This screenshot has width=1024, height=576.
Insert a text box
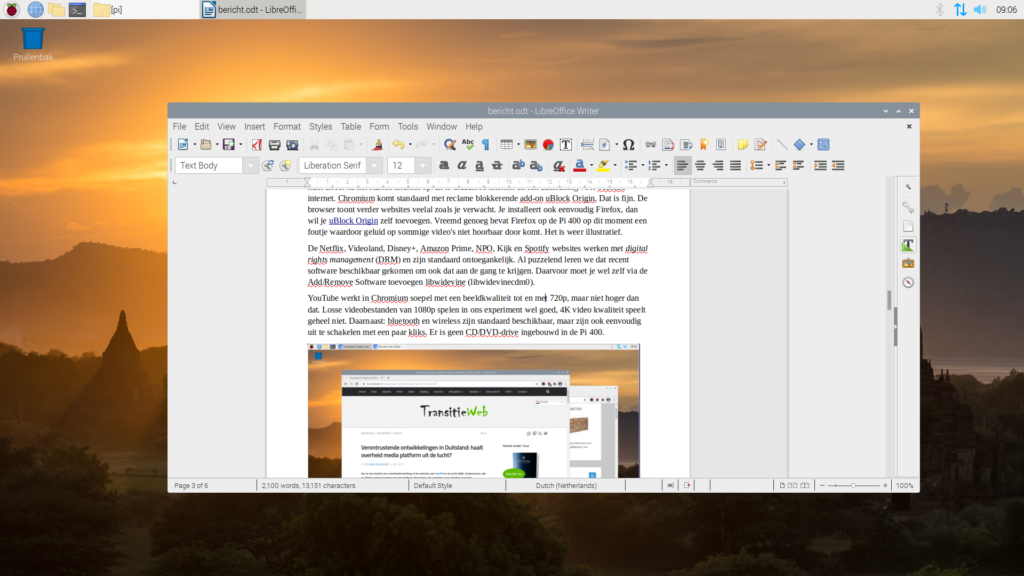click(x=566, y=144)
